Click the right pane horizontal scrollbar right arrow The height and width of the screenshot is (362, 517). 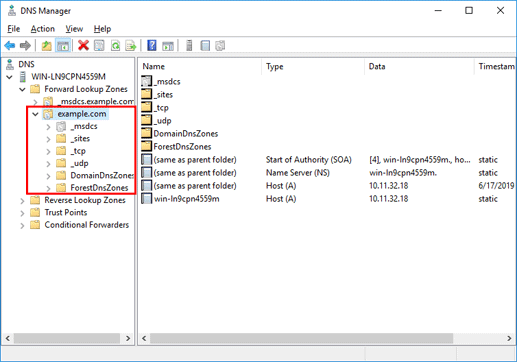pyautogui.click(x=509, y=338)
